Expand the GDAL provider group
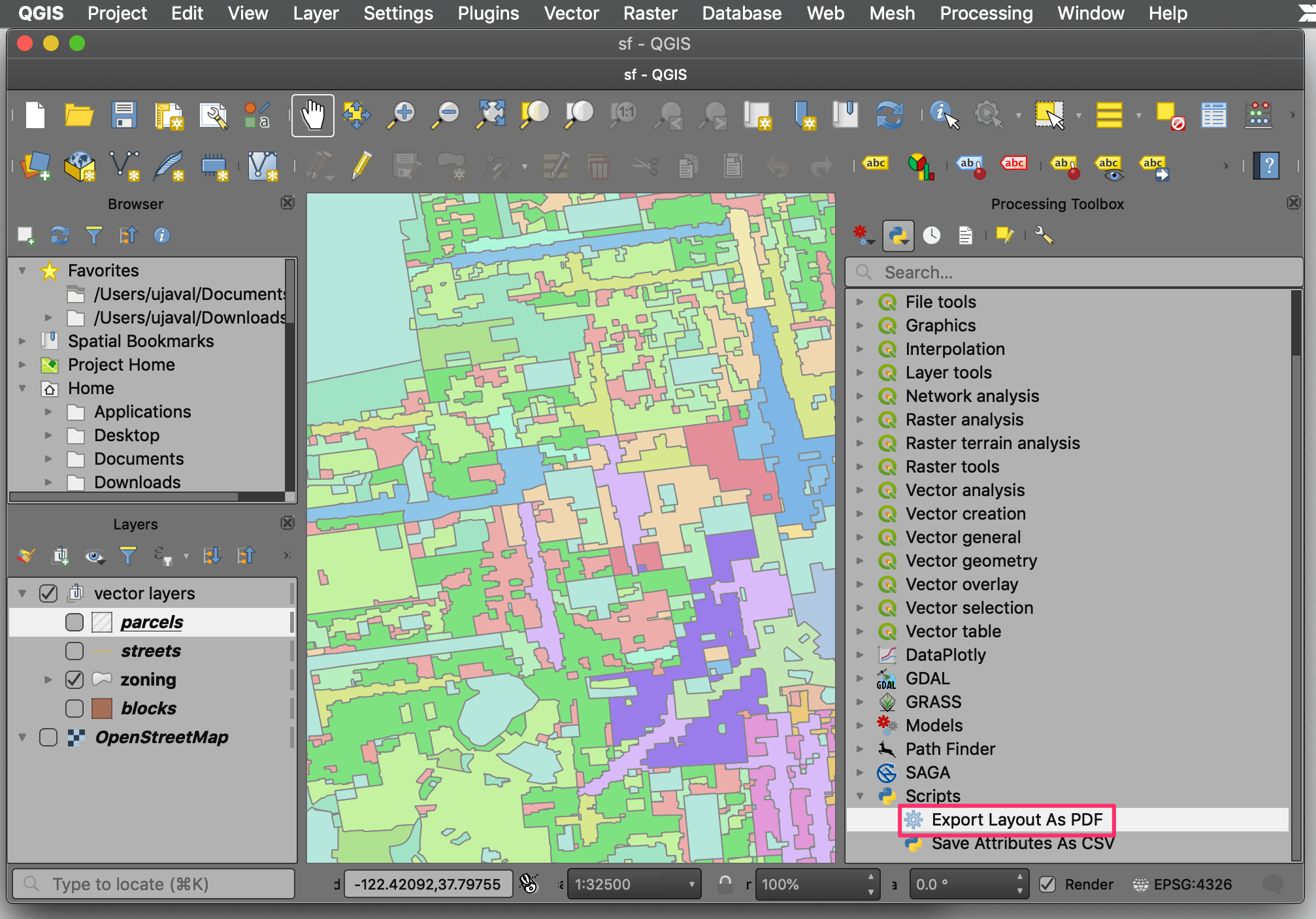Screen dimensions: 1316x919 pyautogui.click(x=861, y=678)
